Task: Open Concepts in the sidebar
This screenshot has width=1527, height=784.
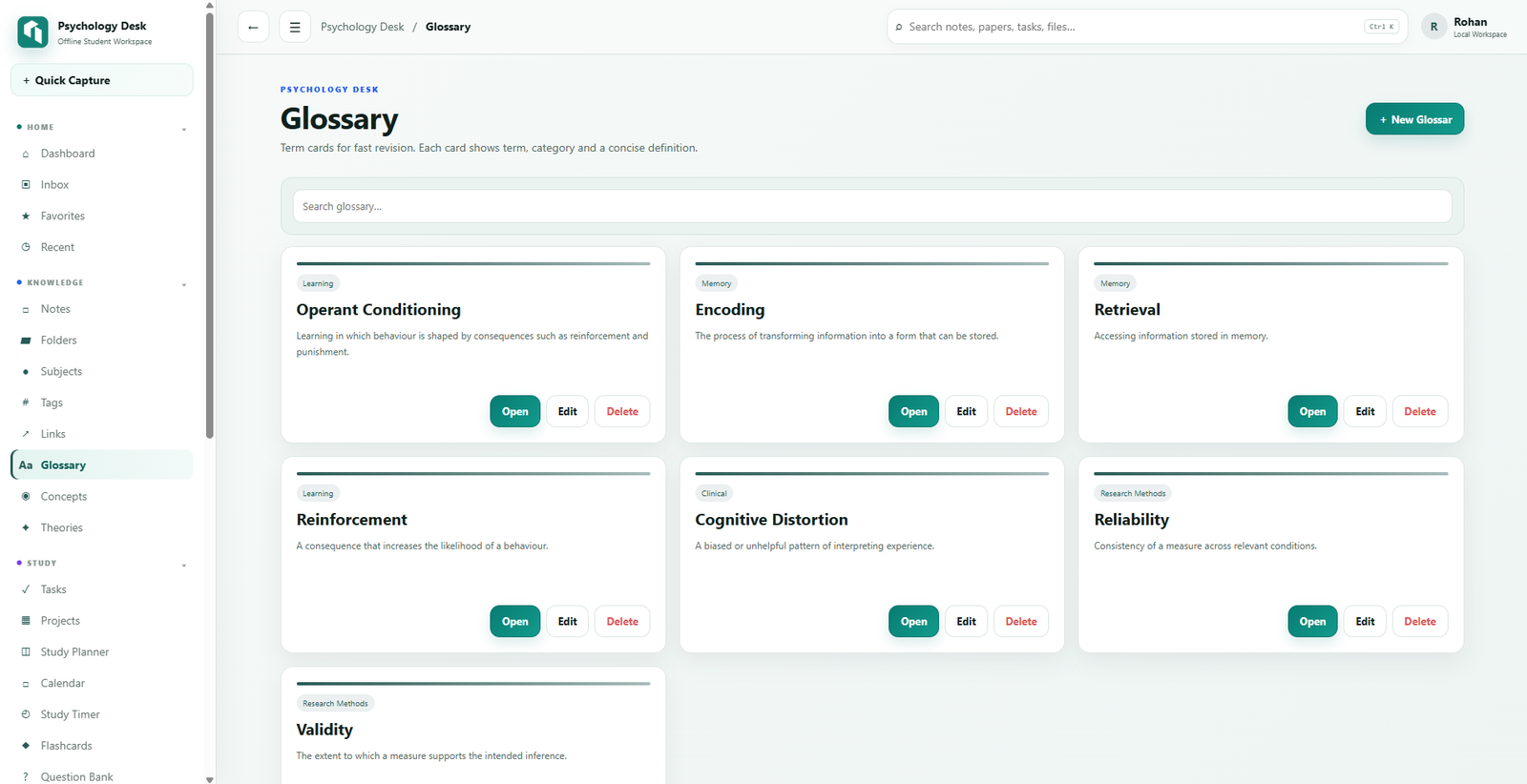Action: click(101, 497)
